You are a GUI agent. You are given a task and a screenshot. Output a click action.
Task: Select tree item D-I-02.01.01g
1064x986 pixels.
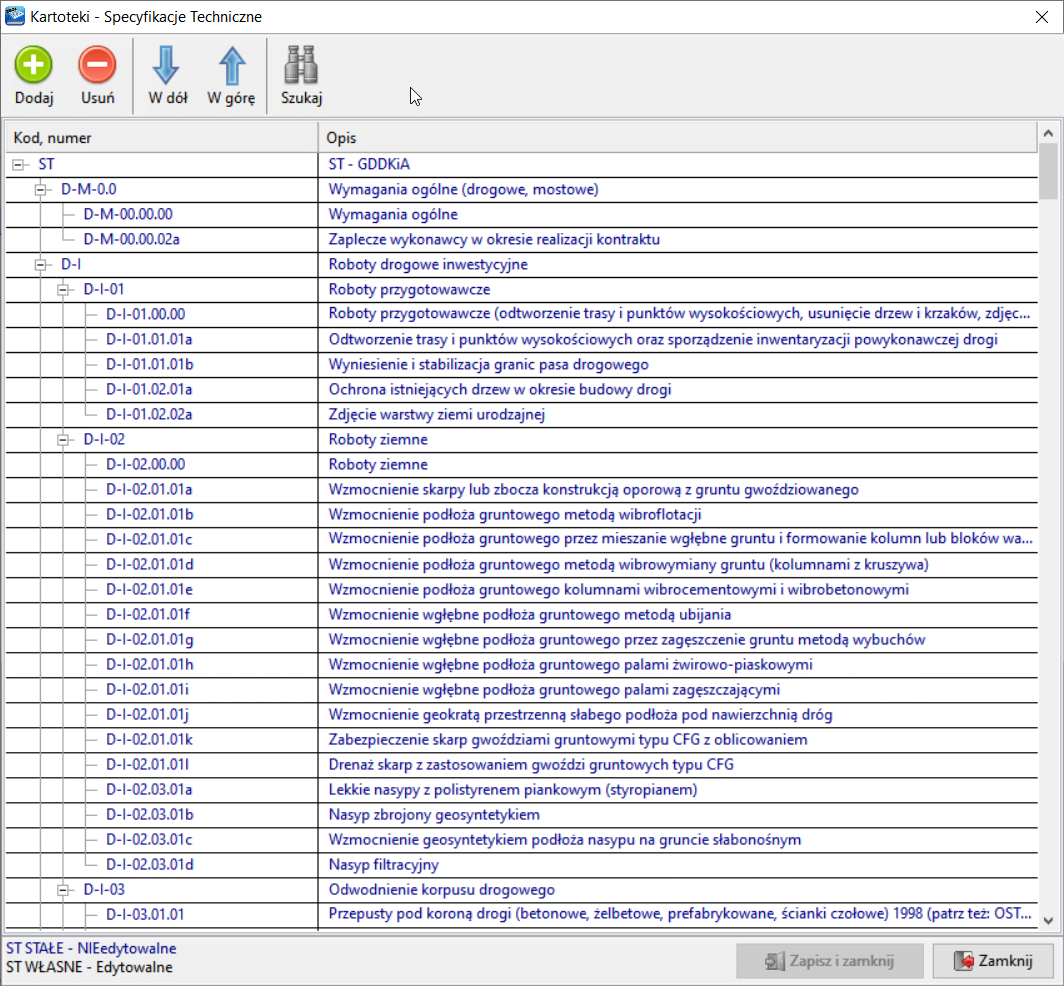click(x=149, y=639)
